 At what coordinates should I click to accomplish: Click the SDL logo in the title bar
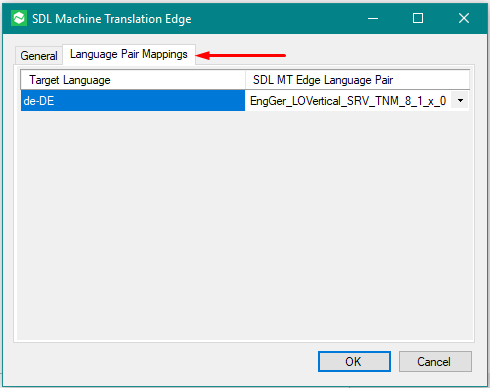click(x=19, y=18)
